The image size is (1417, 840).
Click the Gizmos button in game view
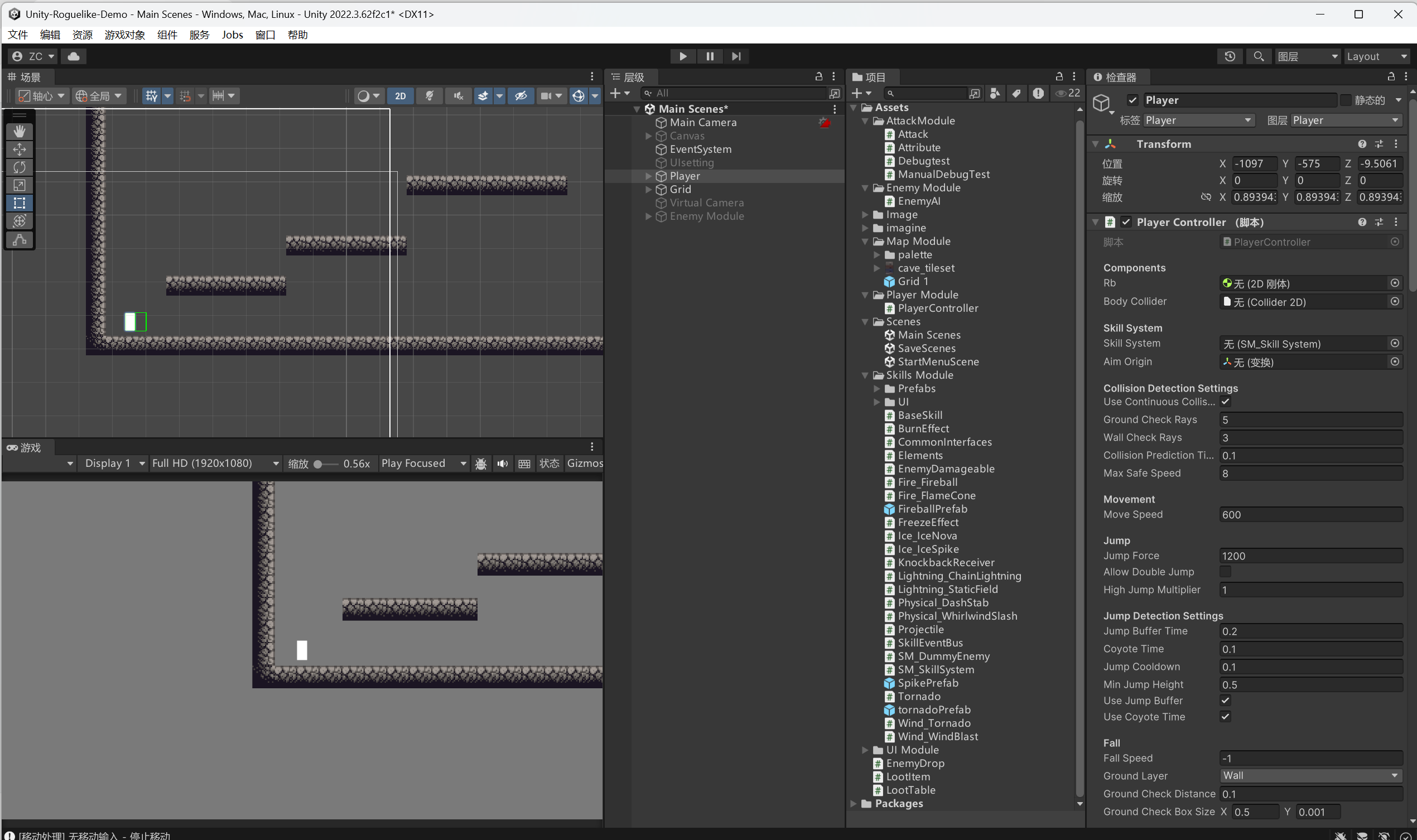point(584,464)
